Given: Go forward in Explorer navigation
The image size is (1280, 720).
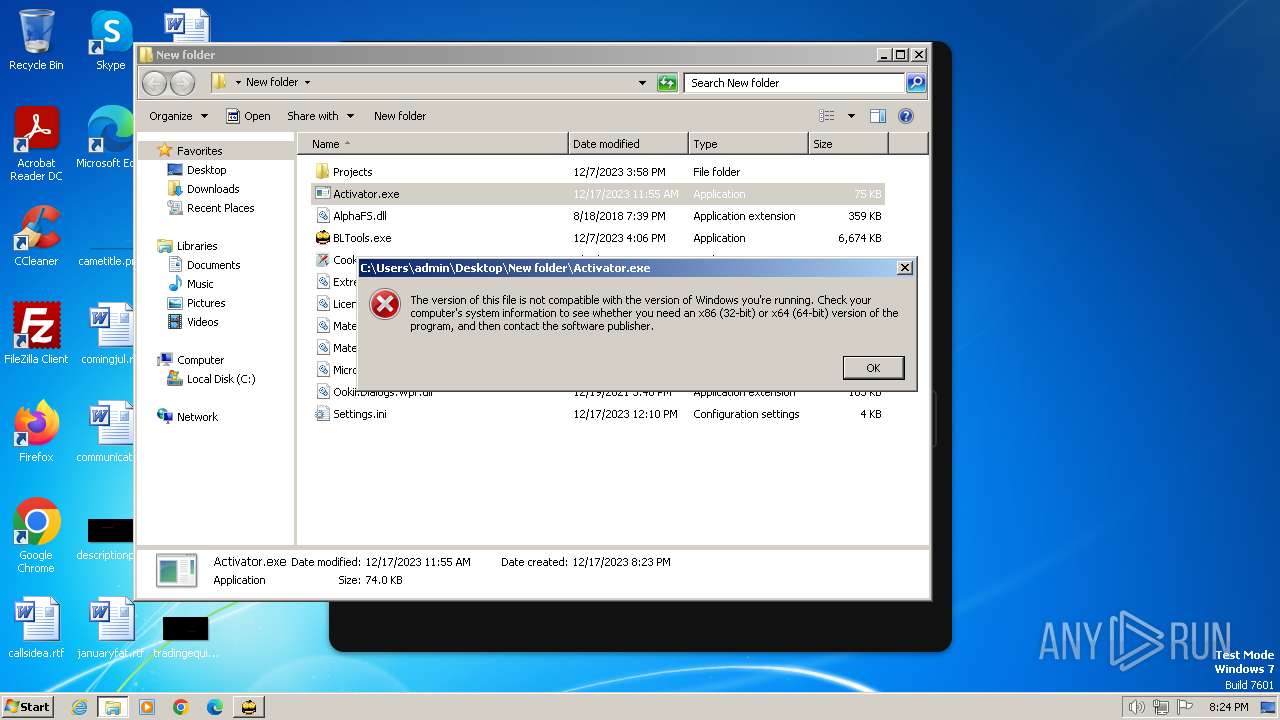Looking at the screenshot, I should tap(182, 83).
